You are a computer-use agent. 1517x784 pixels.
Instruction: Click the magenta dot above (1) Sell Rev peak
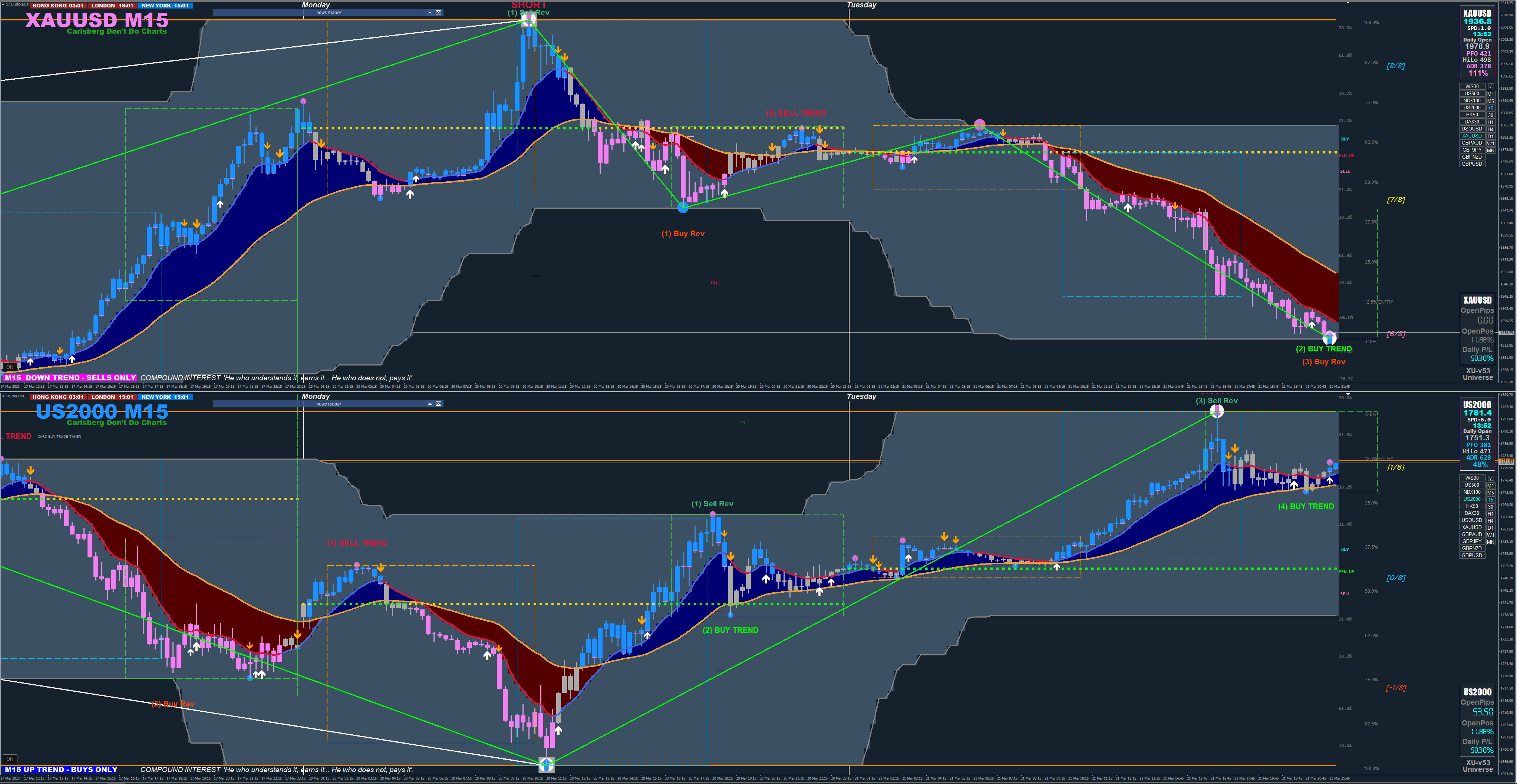pyautogui.click(x=713, y=515)
